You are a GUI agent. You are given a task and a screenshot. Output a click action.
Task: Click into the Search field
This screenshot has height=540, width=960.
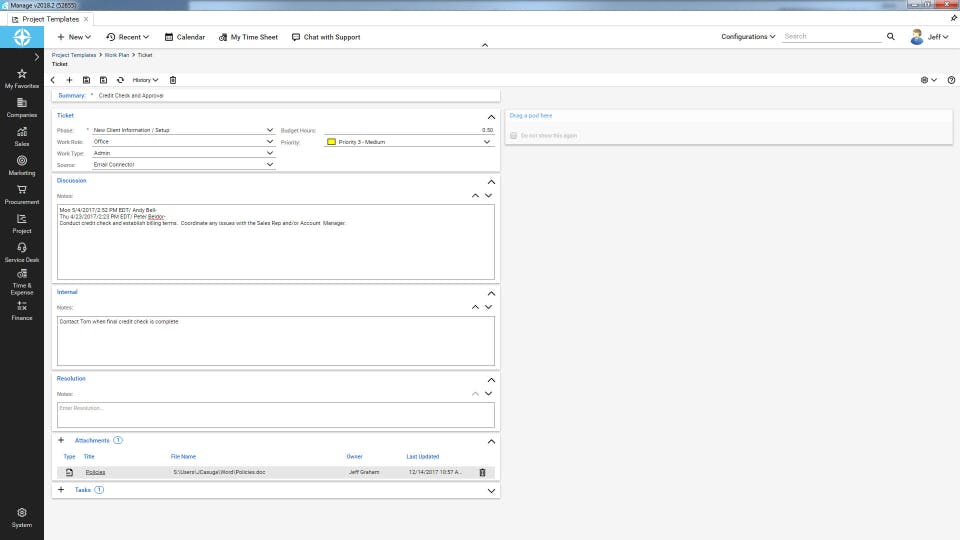tap(831, 37)
